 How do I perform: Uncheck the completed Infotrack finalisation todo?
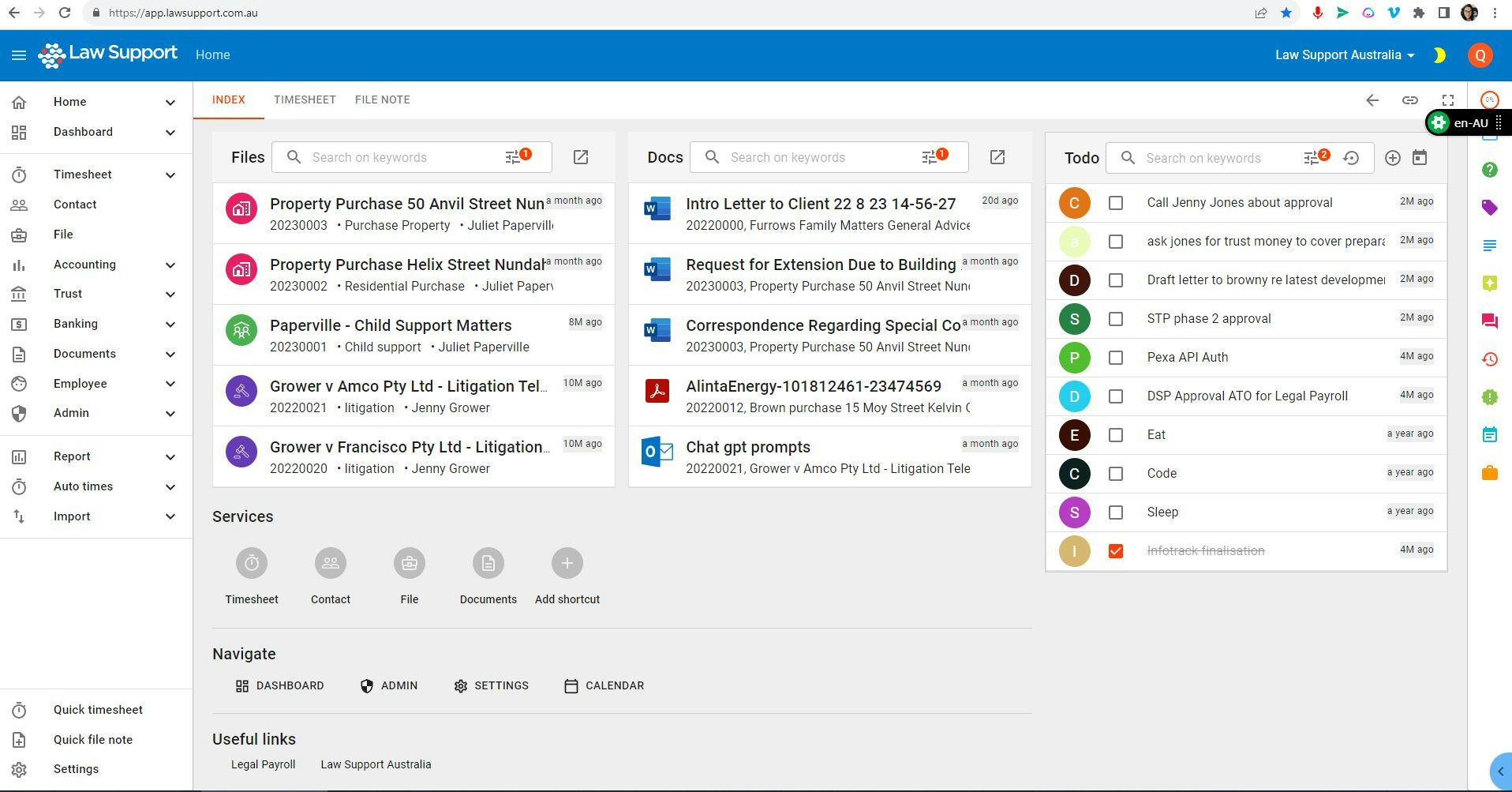pyautogui.click(x=1116, y=551)
